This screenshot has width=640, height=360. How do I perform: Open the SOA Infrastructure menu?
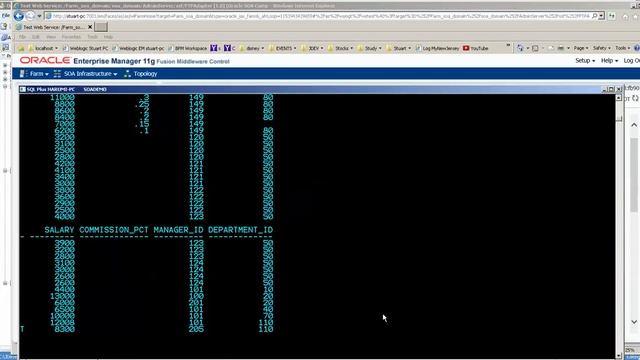pos(90,74)
